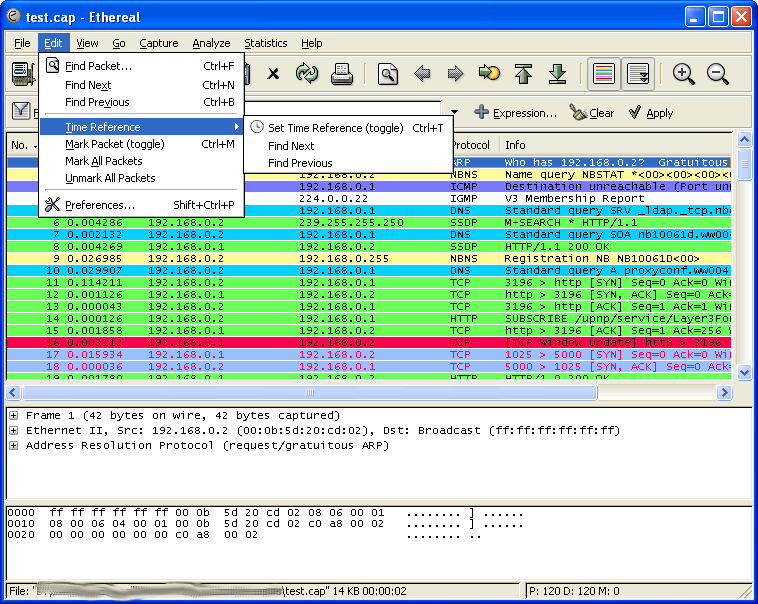Toggle auto scroll in live capture icon

[638, 74]
